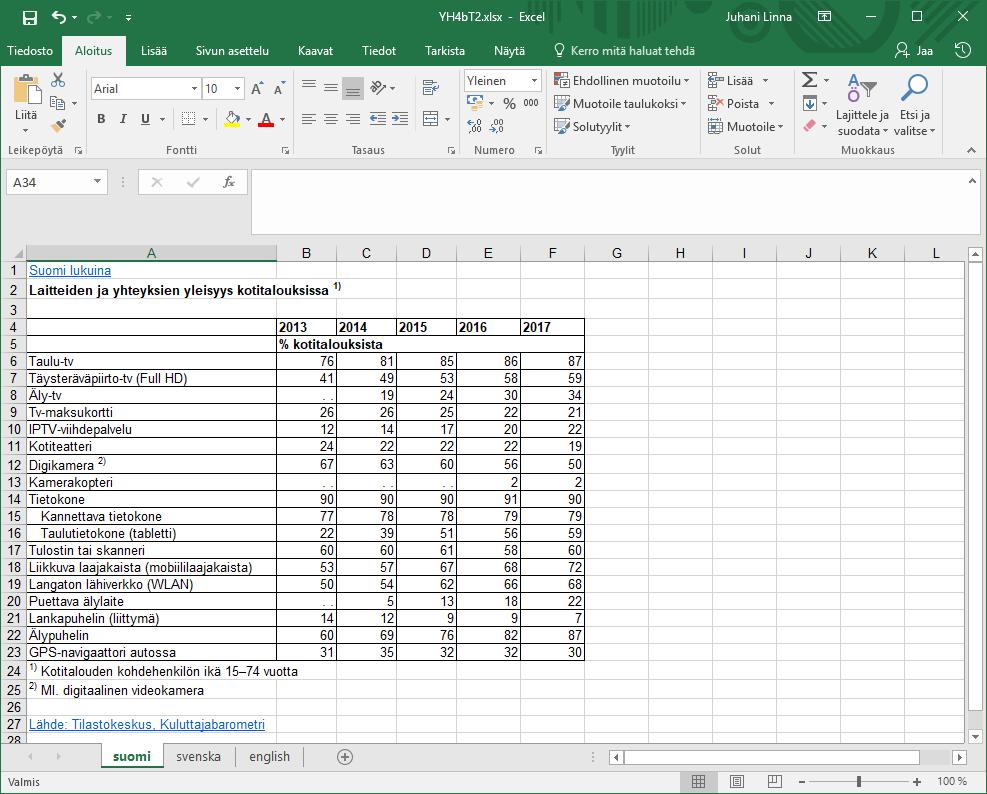The height and width of the screenshot is (794, 987).
Task: Switch to the Lisää ribbon tab
Action: pyautogui.click(x=154, y=51)
